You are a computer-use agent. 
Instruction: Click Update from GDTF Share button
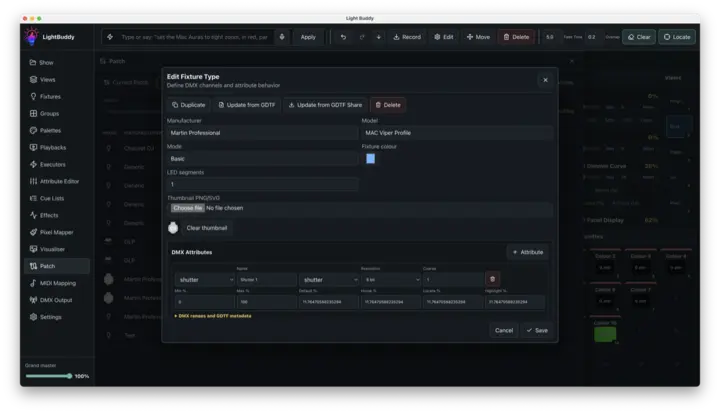(325, 105)
